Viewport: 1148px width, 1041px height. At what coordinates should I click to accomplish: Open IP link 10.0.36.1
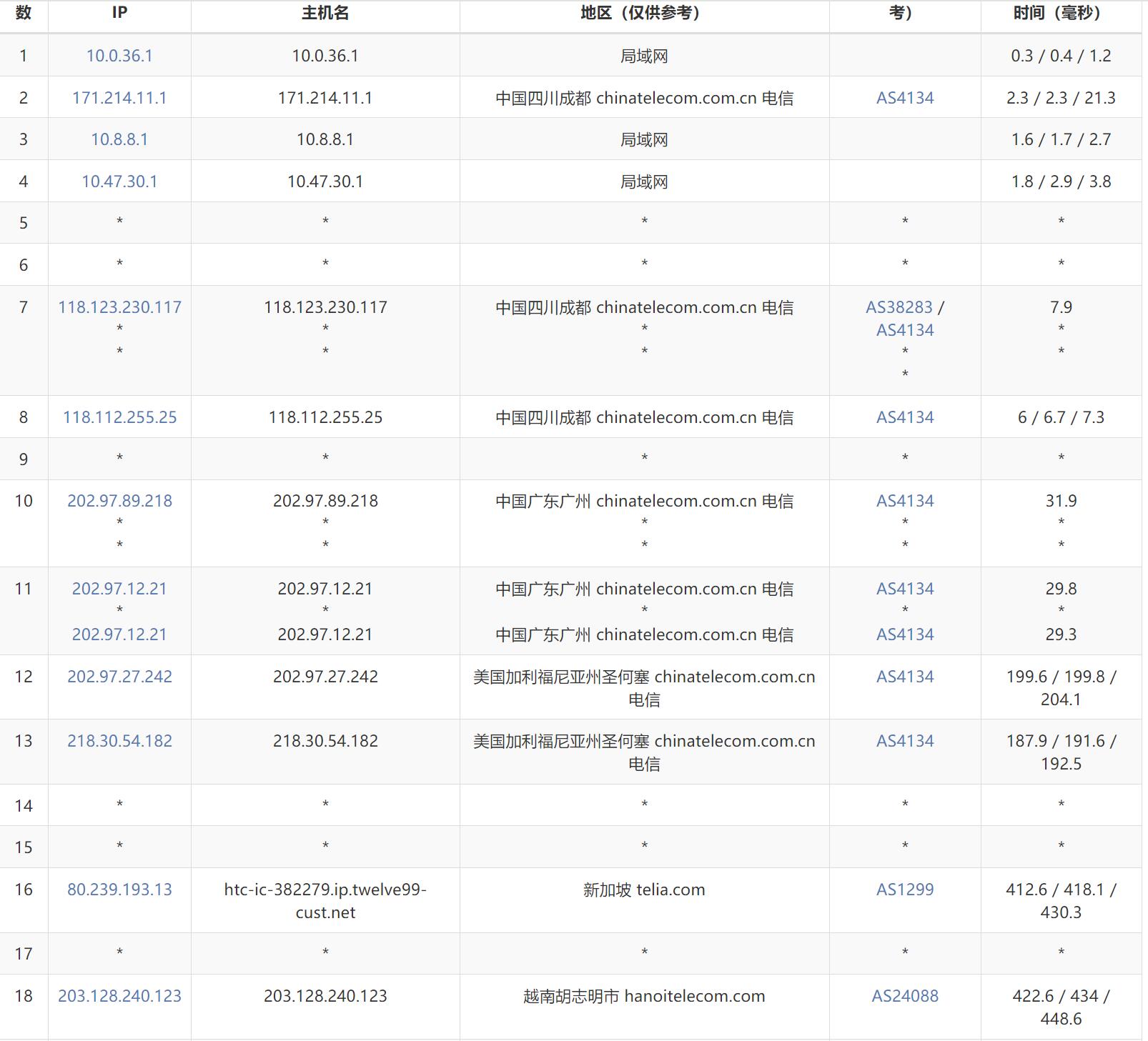point(119,56)
